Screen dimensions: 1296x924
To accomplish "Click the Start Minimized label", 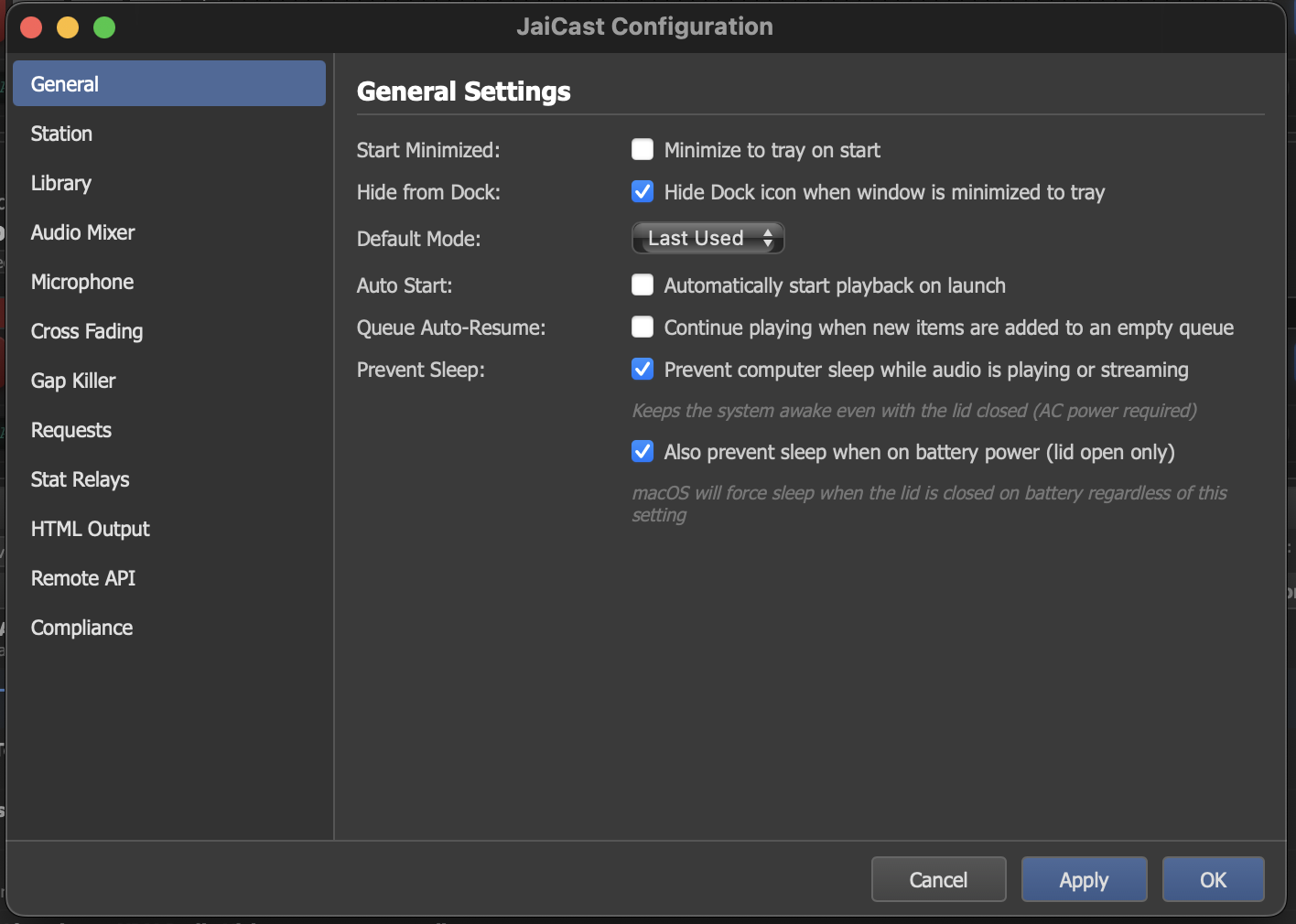I will coord(428,150).
